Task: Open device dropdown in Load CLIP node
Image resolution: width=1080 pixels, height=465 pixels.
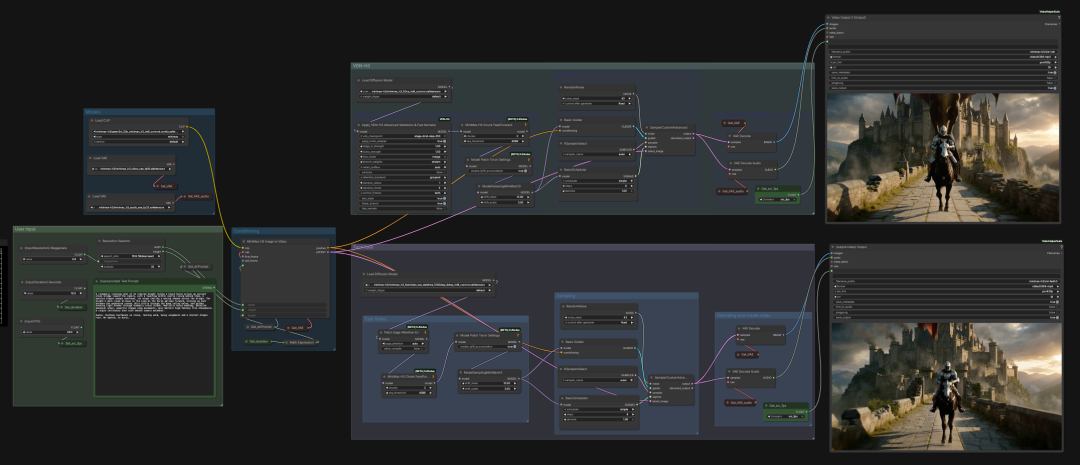Action: click(x=138, y=142)
